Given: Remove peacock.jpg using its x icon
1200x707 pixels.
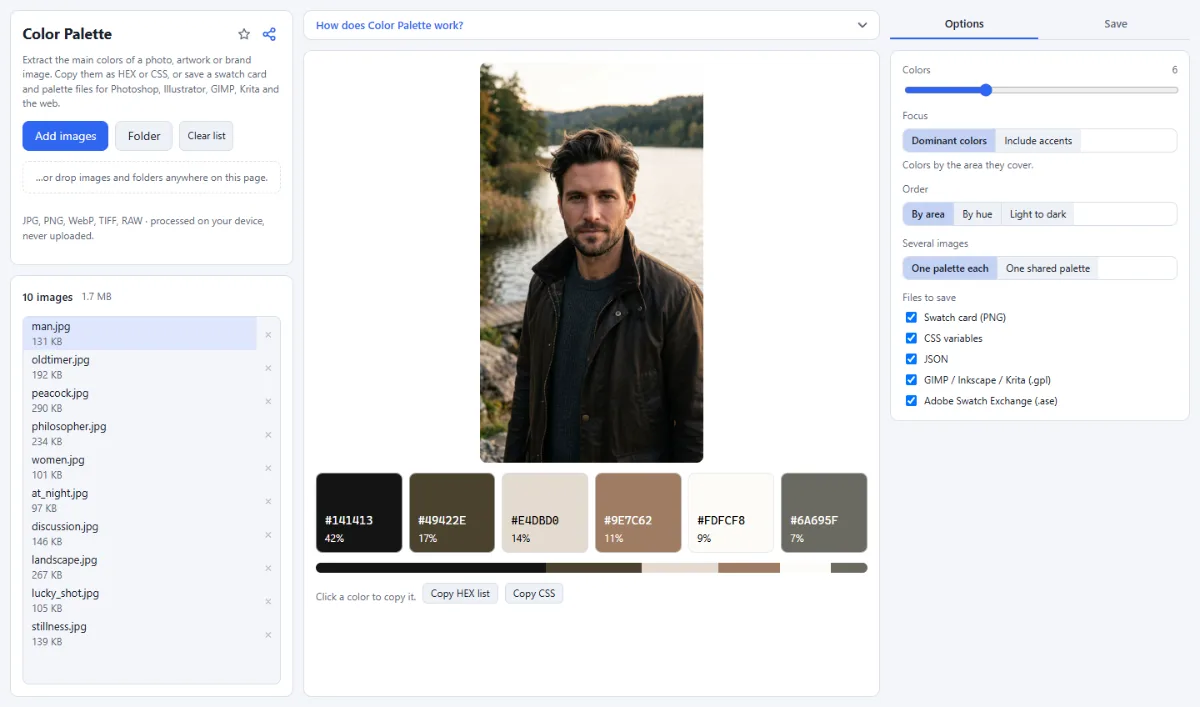Looking at the screenshot, I should click(x=268, y=401).
